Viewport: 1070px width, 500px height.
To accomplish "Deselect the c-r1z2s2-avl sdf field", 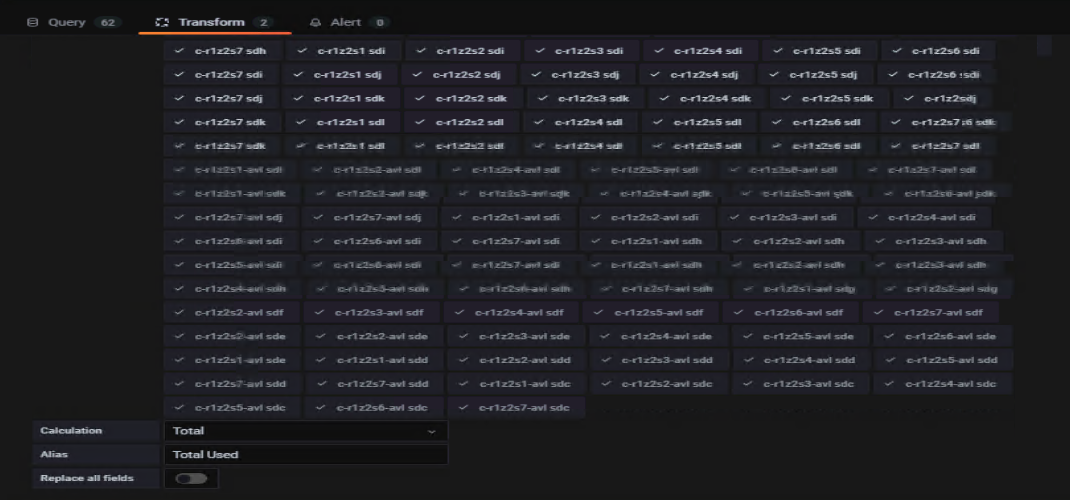I will pyautogui.click(x=231, y=312).
